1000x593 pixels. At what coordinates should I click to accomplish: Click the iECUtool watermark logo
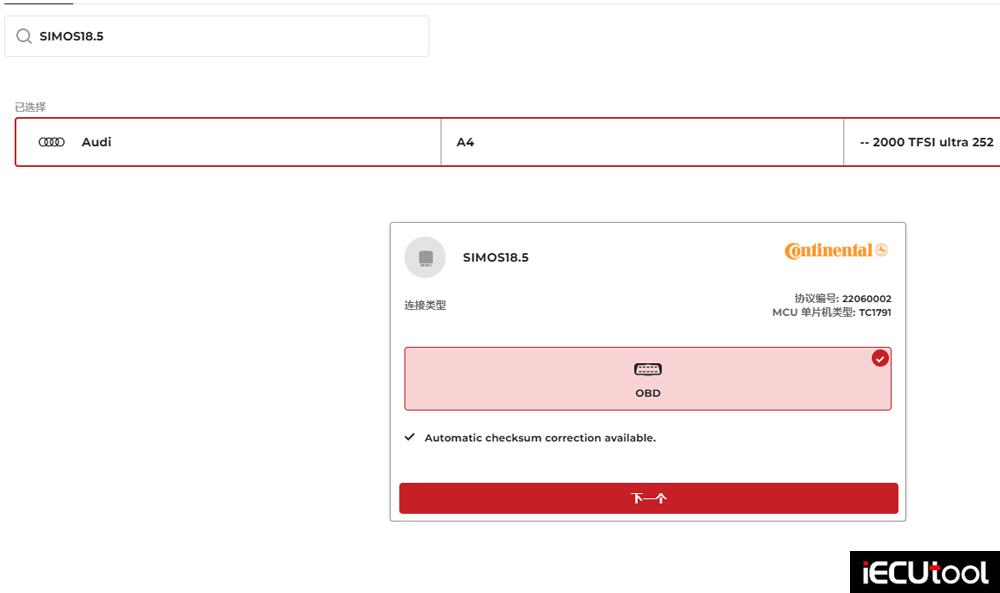[924, 572]
